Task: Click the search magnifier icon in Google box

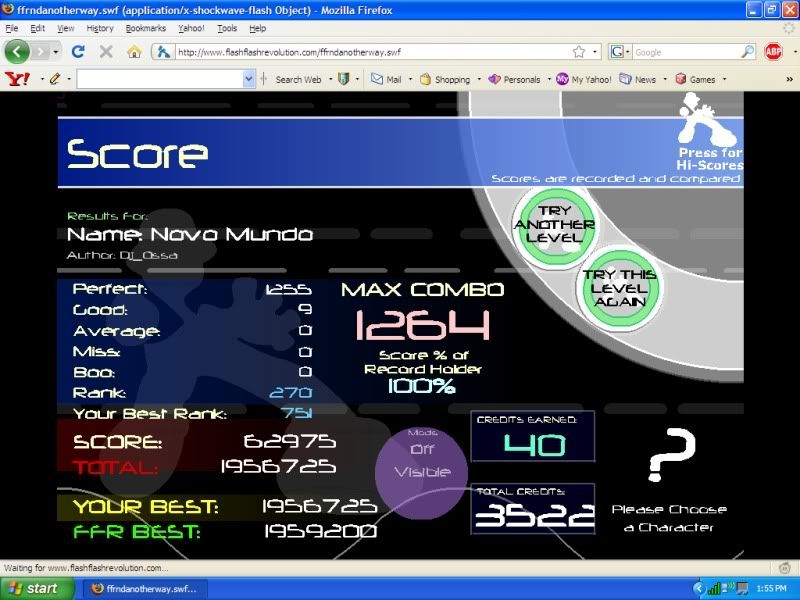Action: (x=747, y=52)
